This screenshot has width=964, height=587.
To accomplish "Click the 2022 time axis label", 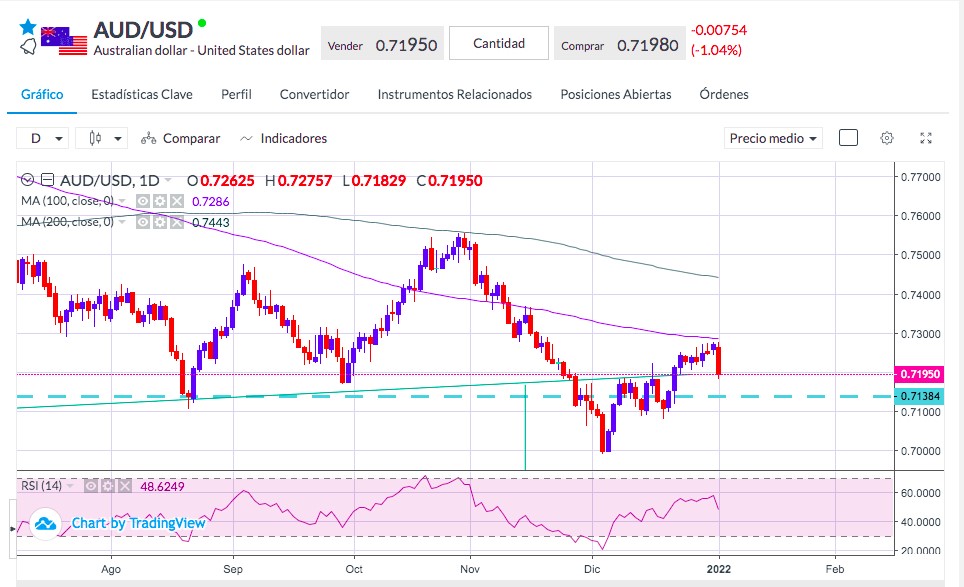I will [x=719, y=569].
